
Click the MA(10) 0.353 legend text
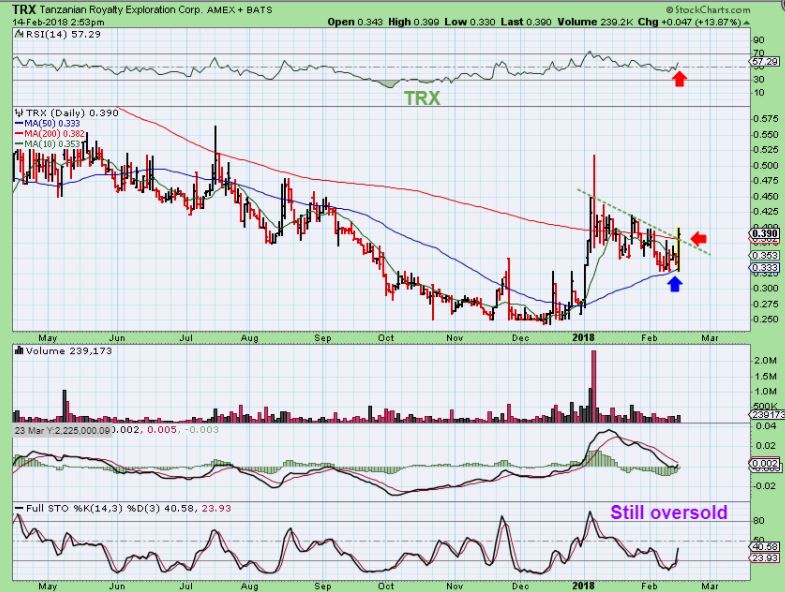[52, 144]
